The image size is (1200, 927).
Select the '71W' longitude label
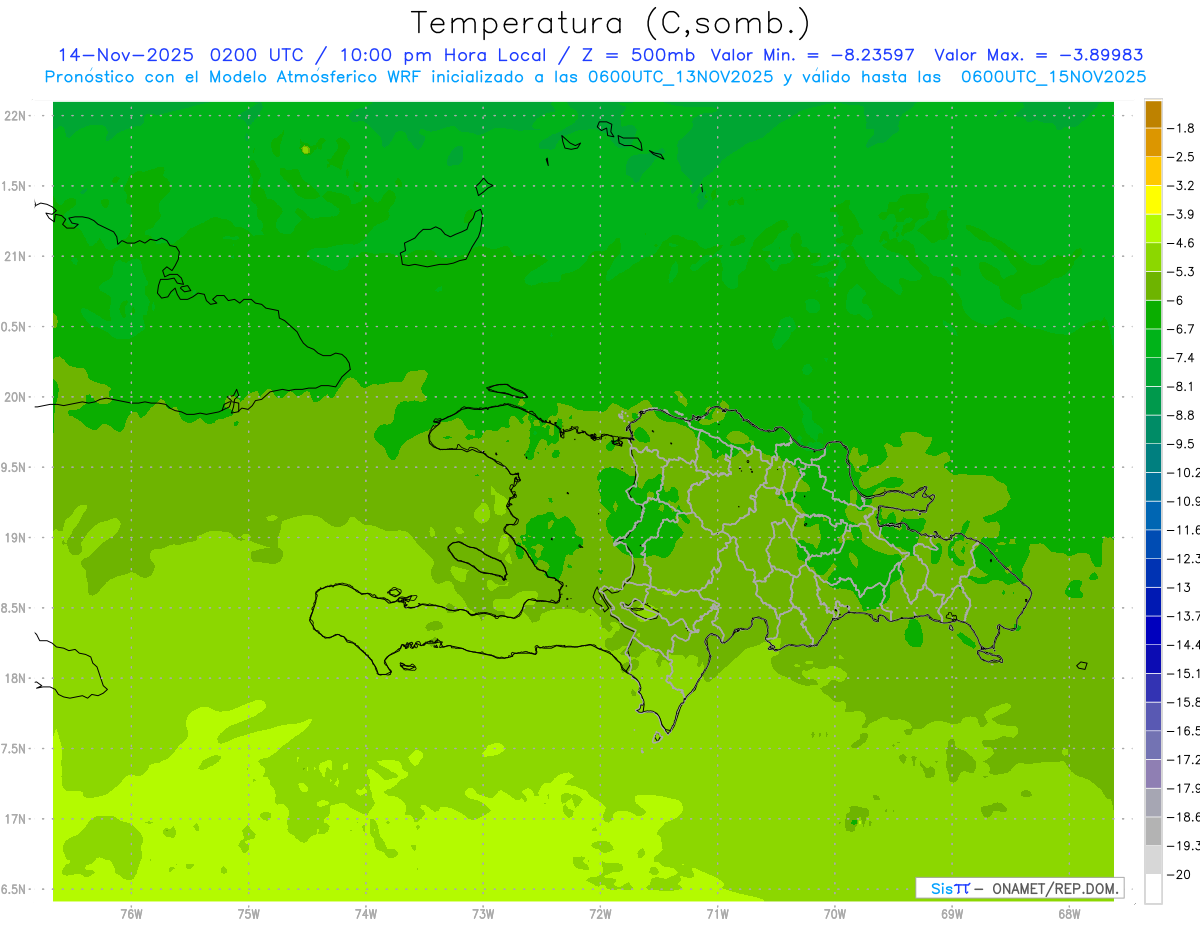coord(717,914)
